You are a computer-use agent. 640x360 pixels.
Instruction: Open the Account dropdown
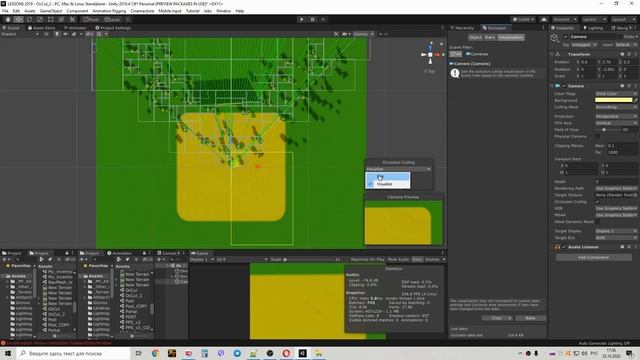564,19
